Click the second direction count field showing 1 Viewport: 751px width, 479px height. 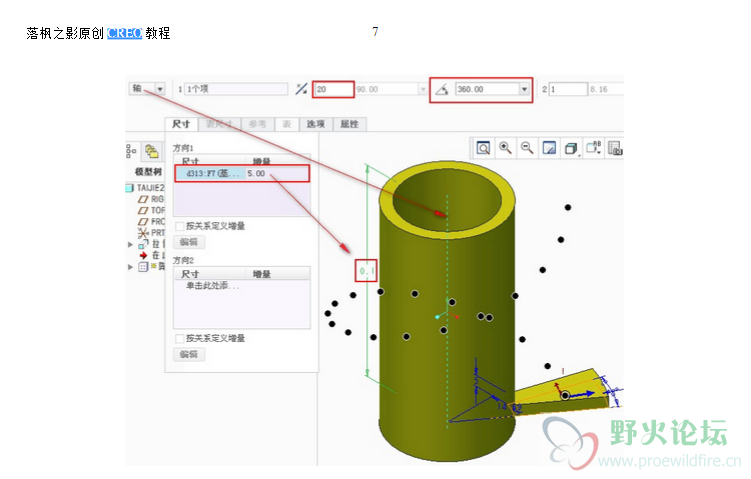click(568, 89)
